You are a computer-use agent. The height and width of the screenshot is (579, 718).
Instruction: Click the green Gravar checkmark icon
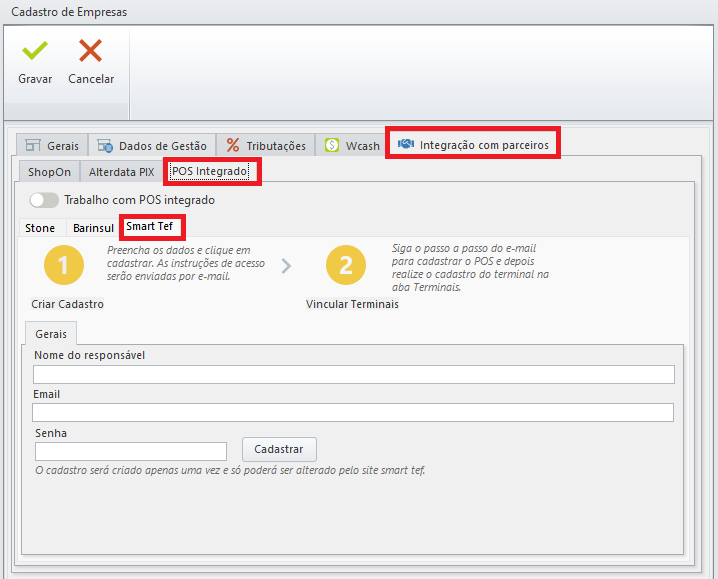pos(35,50)
